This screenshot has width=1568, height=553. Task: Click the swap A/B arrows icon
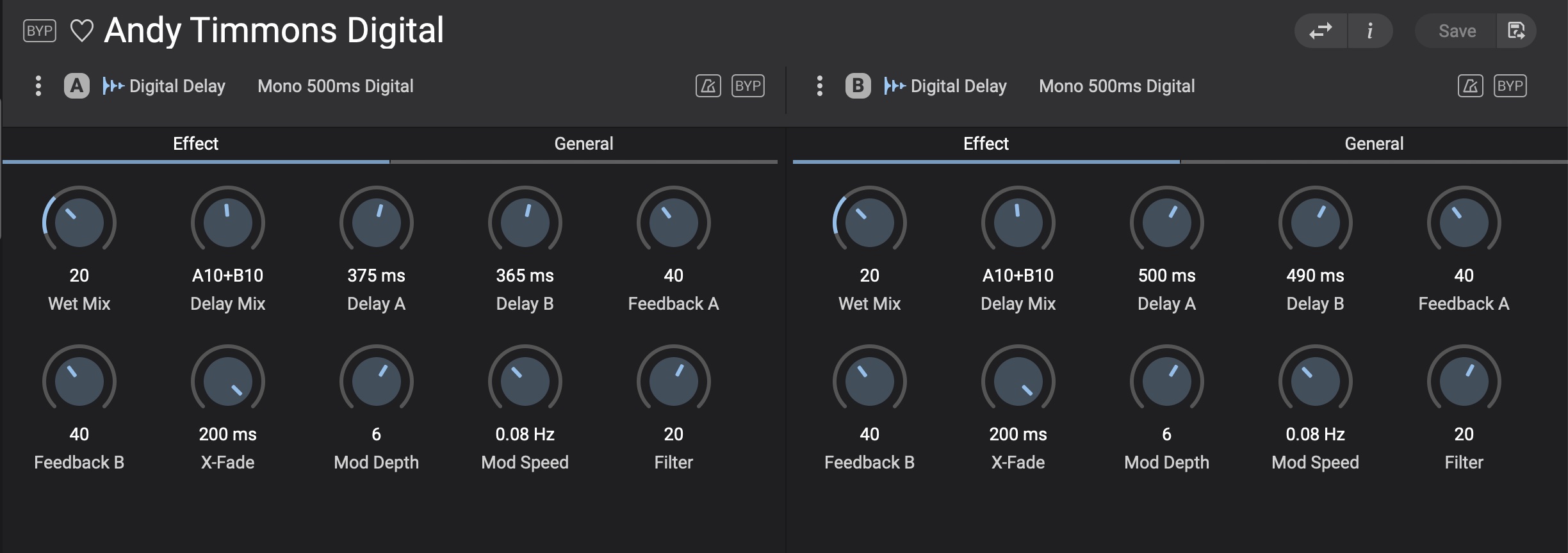coord(1321,31)
